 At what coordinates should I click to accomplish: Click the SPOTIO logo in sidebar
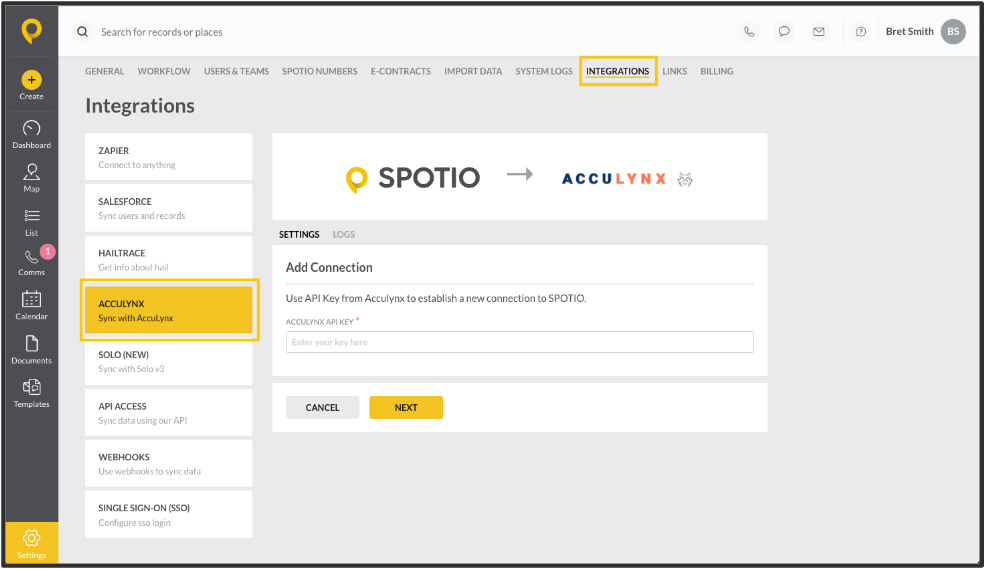pos(31,31)
